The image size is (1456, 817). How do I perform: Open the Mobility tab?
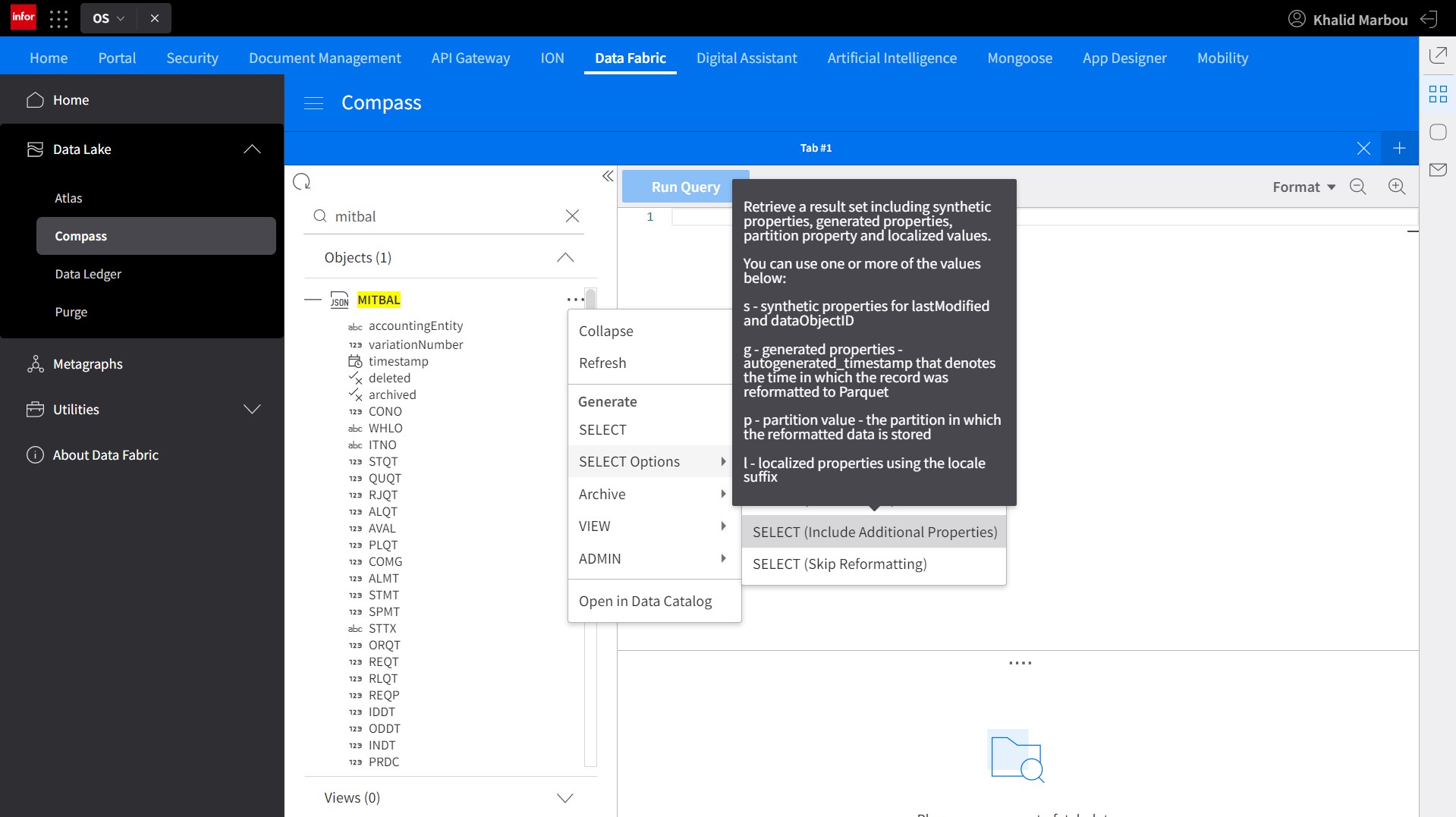(x=1222, y=58)
